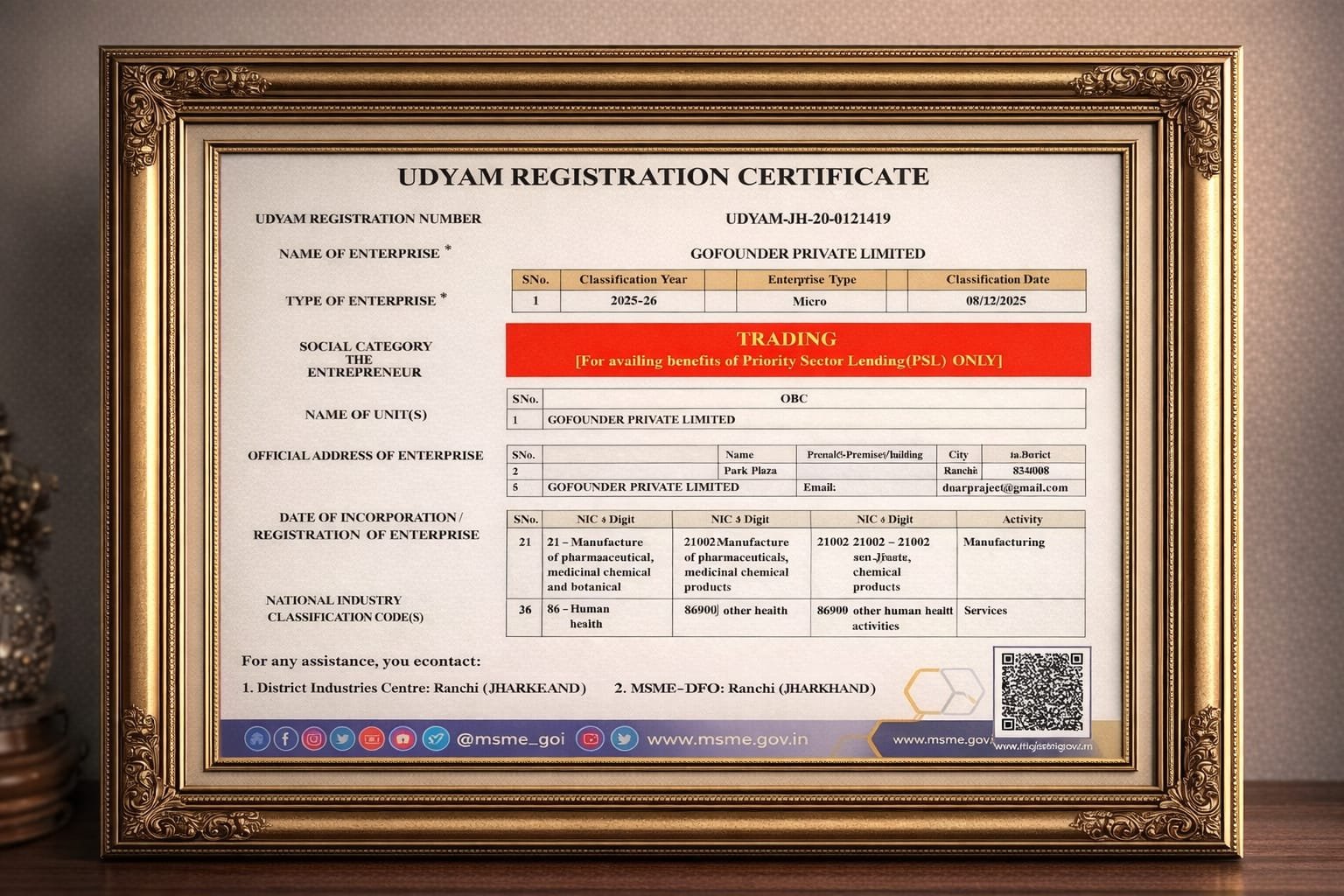Click the blue bird icon left of @msme_goi
Image resolution: width=1344 pixels, height=896 pixels.
435,739
